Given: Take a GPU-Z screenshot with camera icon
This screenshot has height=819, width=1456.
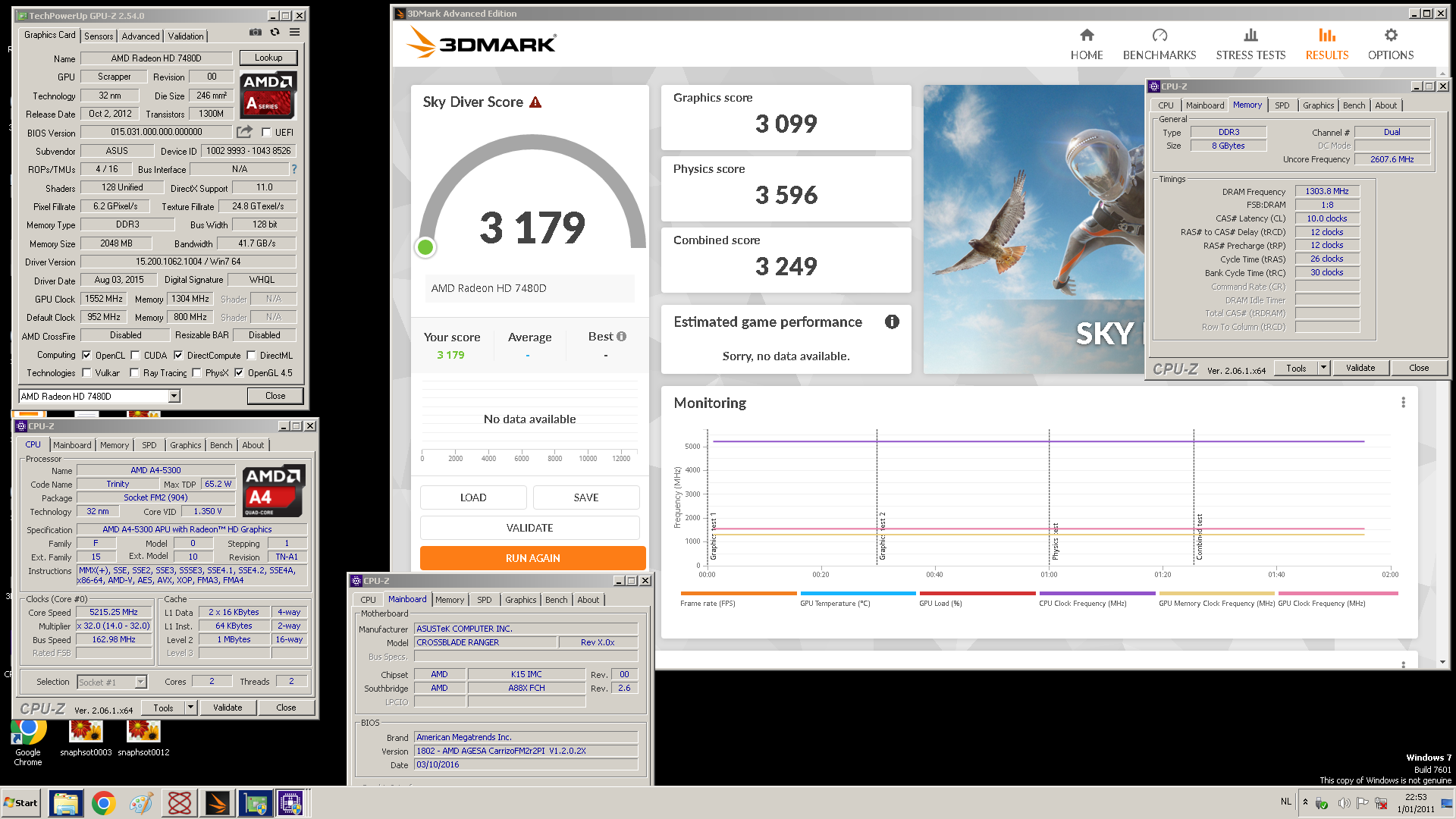Looking at the screenshot, I should [256, 33].
